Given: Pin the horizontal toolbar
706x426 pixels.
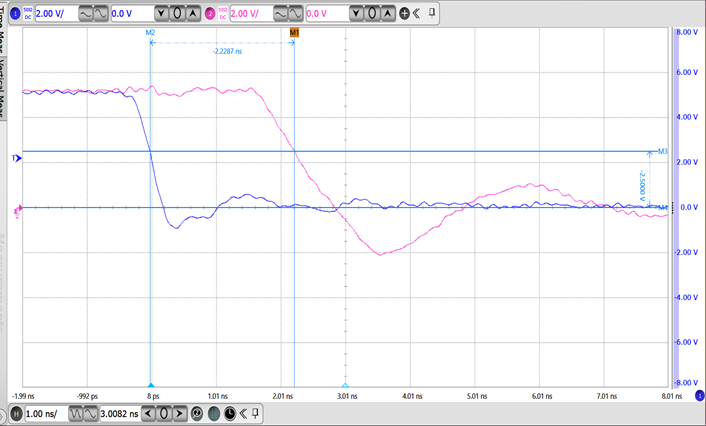Looking at the screenshot, I should pyautogui.click(x=255, y=413).
